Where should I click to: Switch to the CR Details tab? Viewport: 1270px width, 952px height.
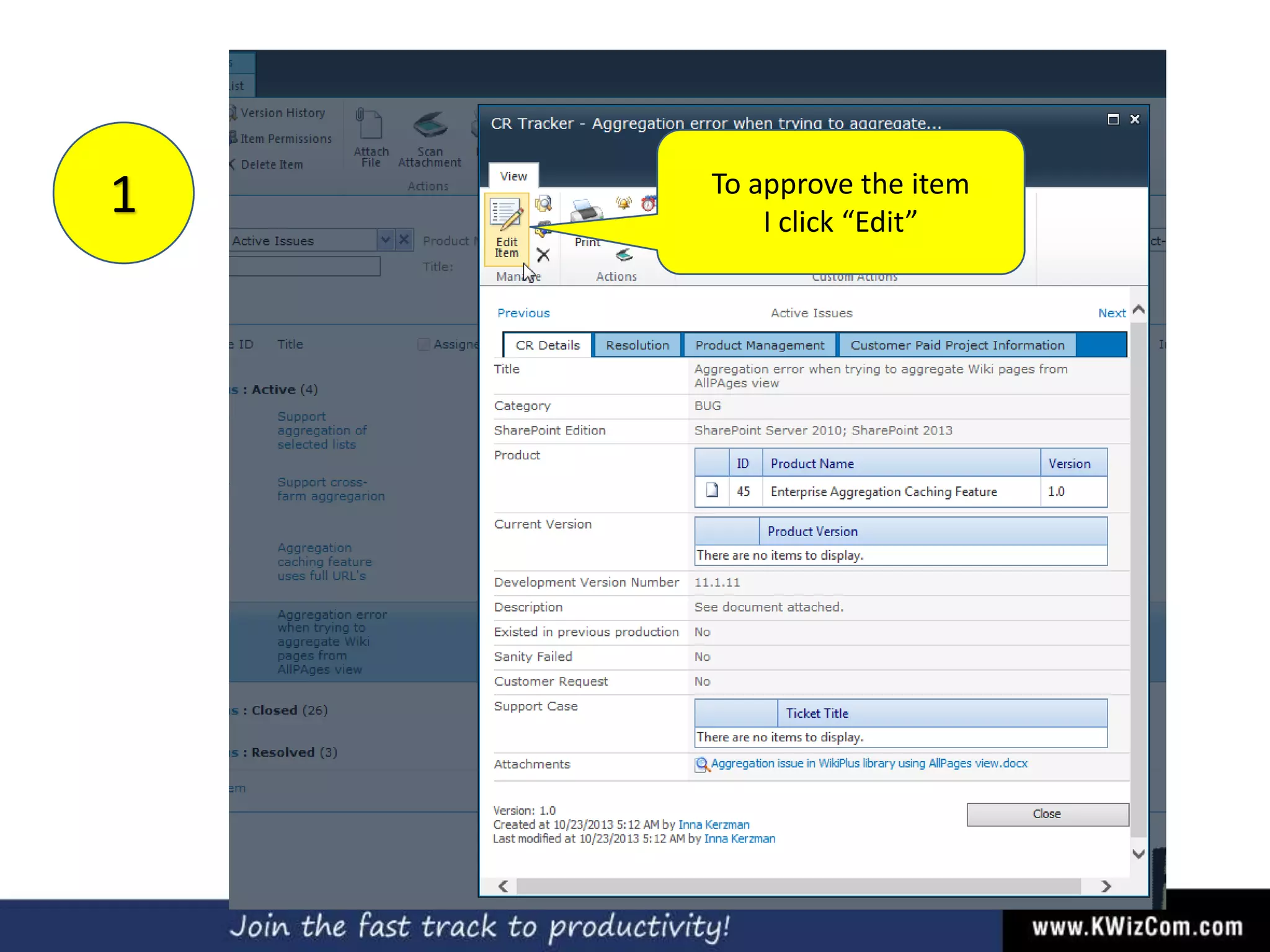click(x=548, y=345)
